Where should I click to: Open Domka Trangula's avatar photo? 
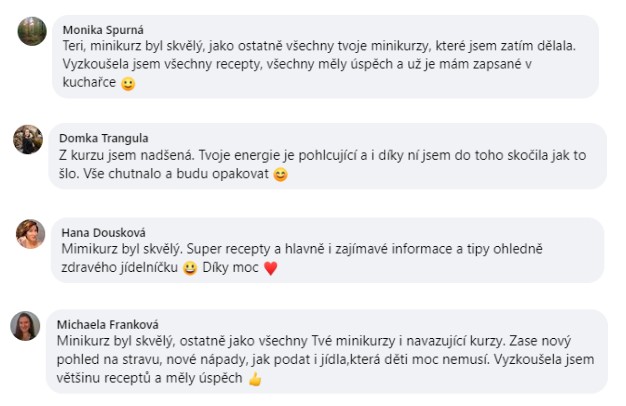click(28, 139)
